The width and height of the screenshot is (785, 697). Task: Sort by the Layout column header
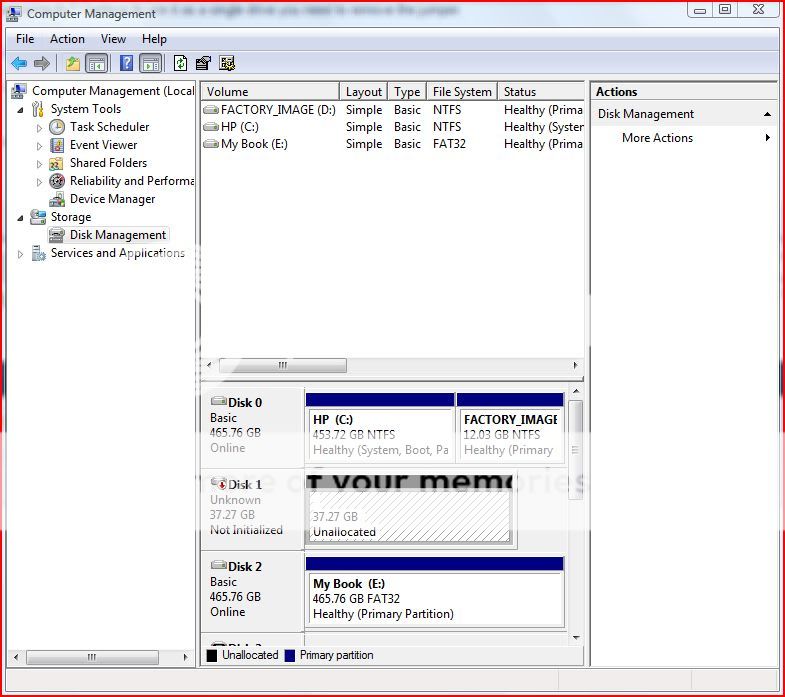coord(363,92)
